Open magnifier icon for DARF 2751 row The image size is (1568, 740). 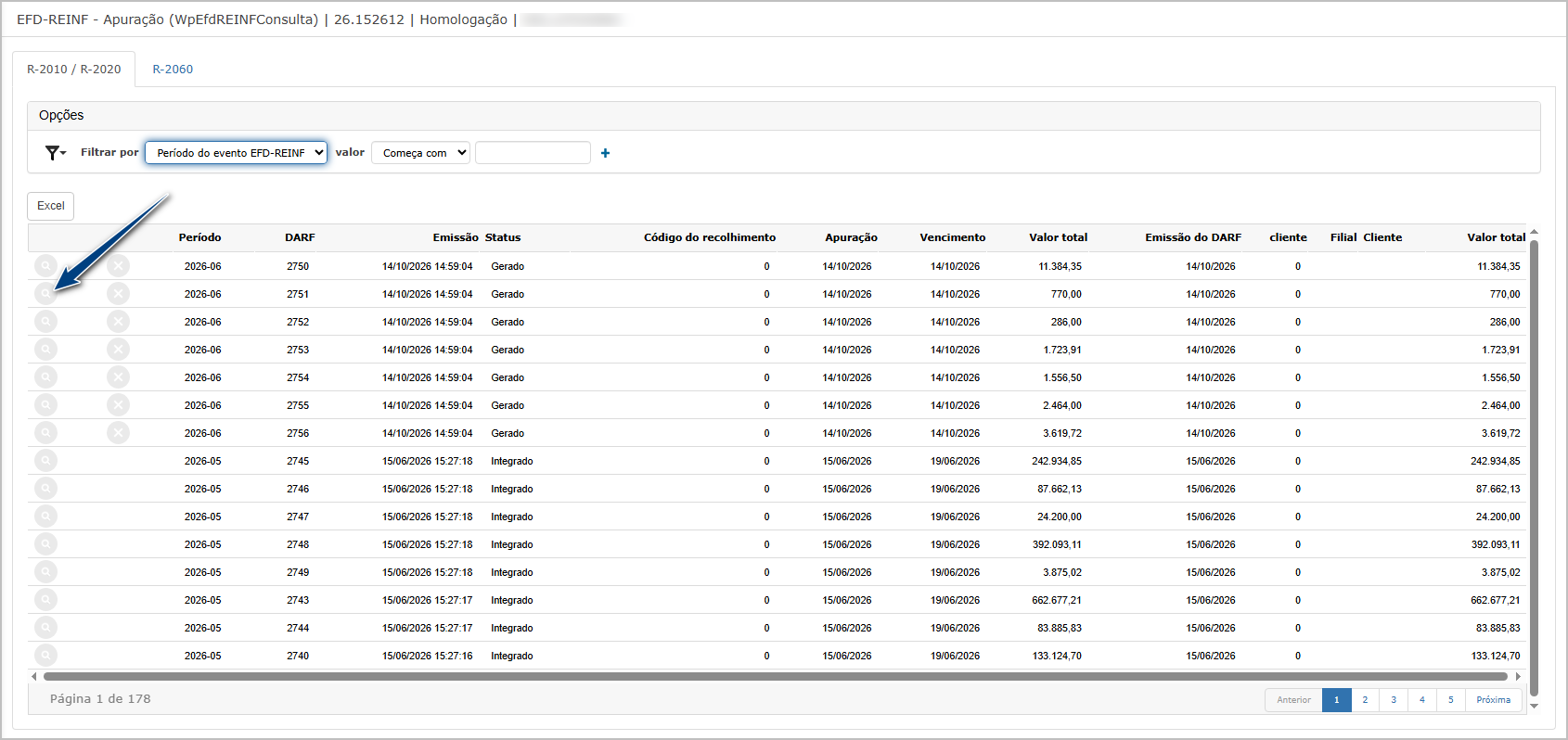[45, 294]
